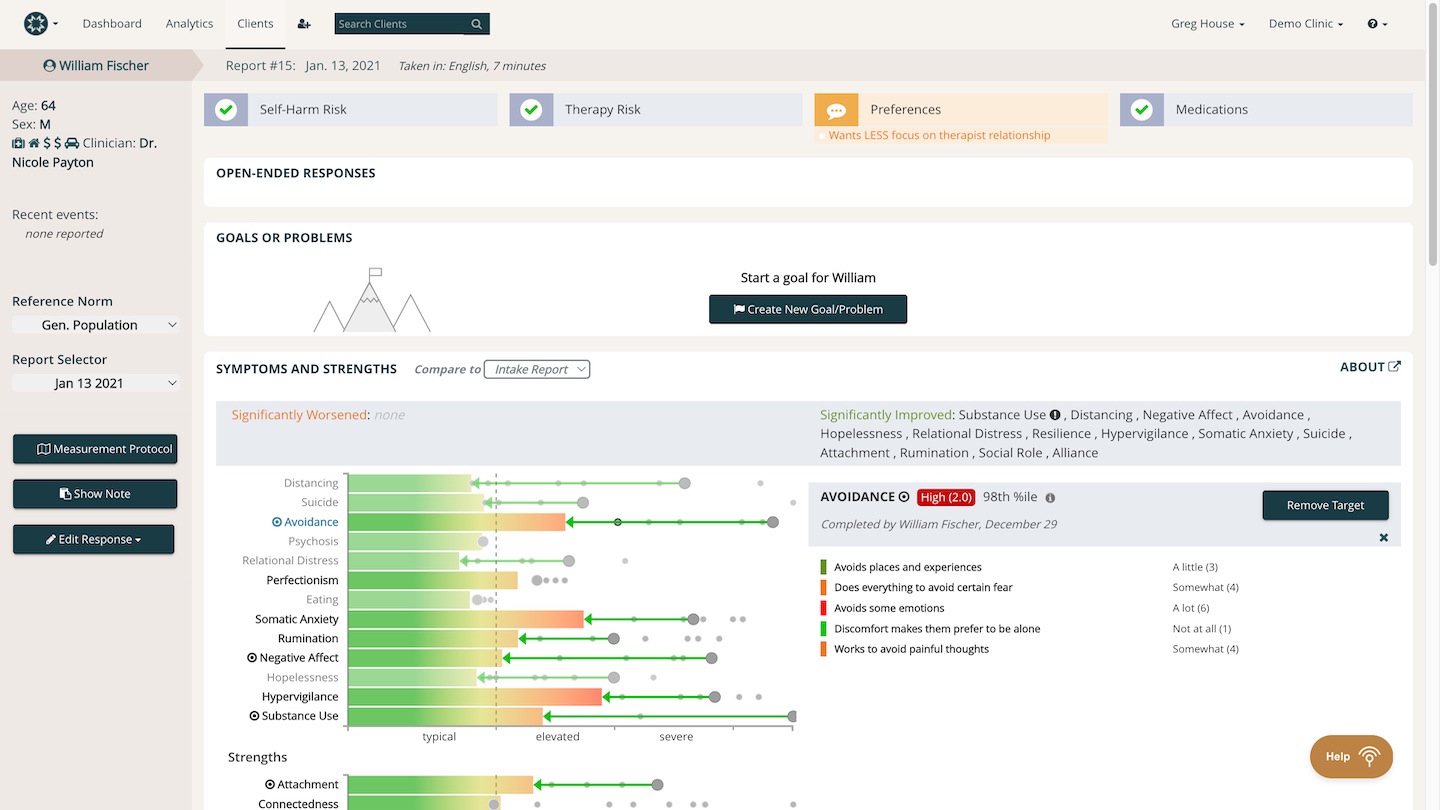Viewport: 1440px width, 810px height.
Task: Click the add new client icon
Action: 304,24
